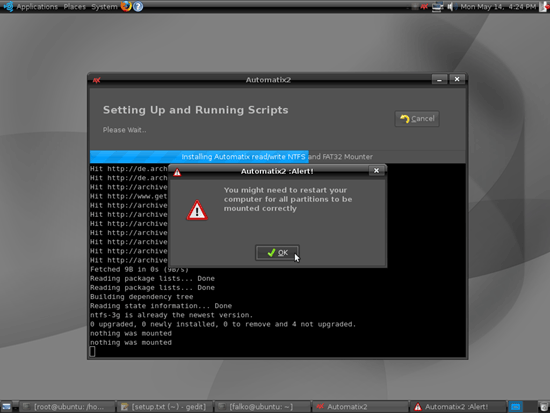Click the 'Setting Up and Running Scripts' heading
This screenshot has width=550, height=413.
(x=195, y=110)
